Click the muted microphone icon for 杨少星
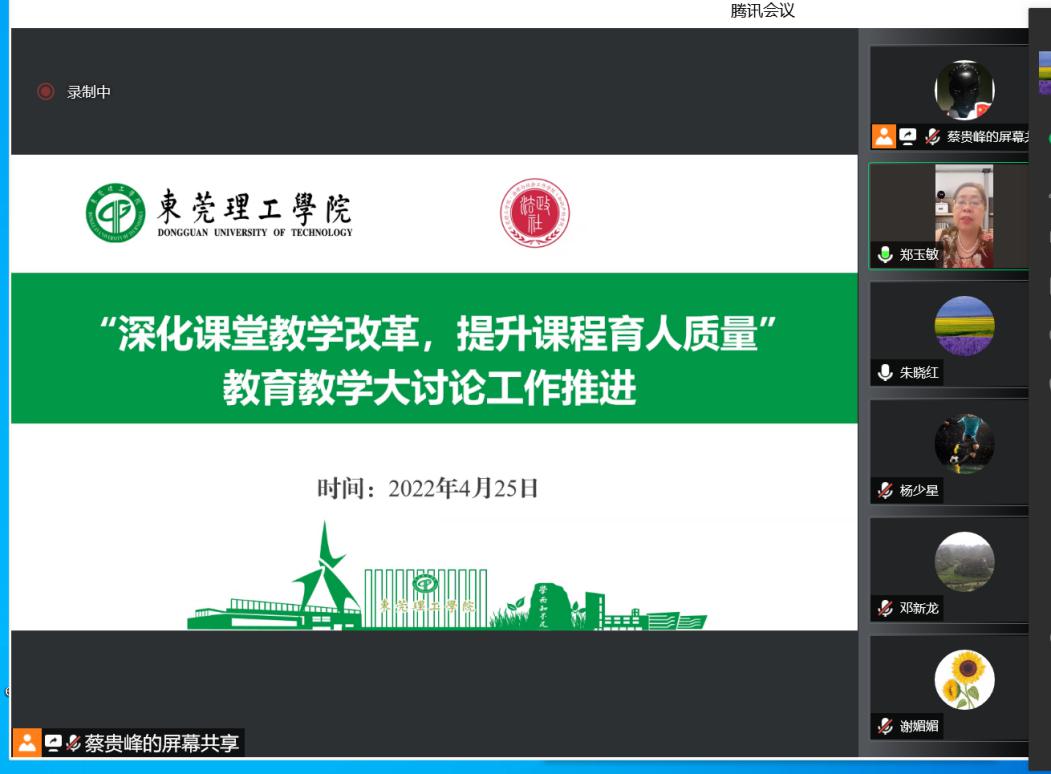Viewport: 1051px width, 774px height. coord(885,490)
